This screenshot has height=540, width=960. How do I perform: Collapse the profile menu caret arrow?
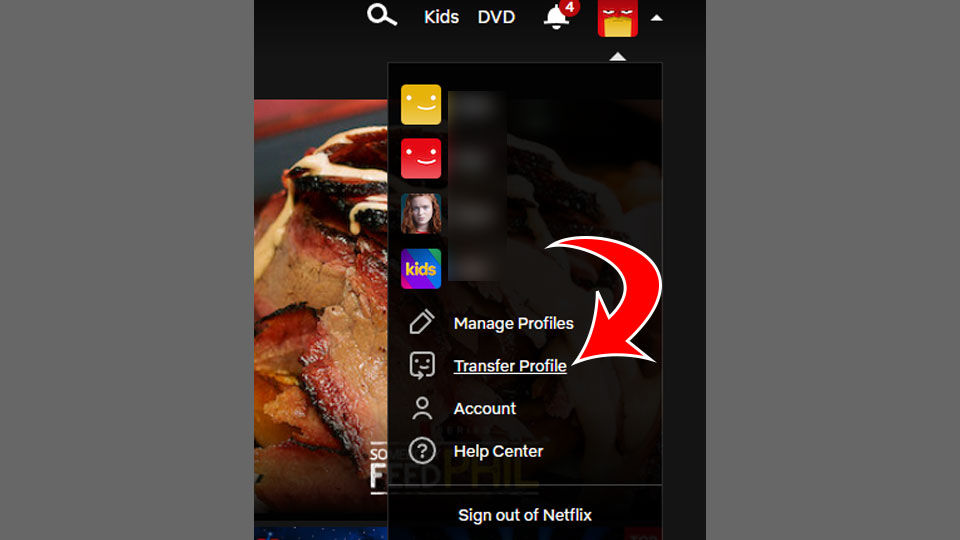click(657, 18)
